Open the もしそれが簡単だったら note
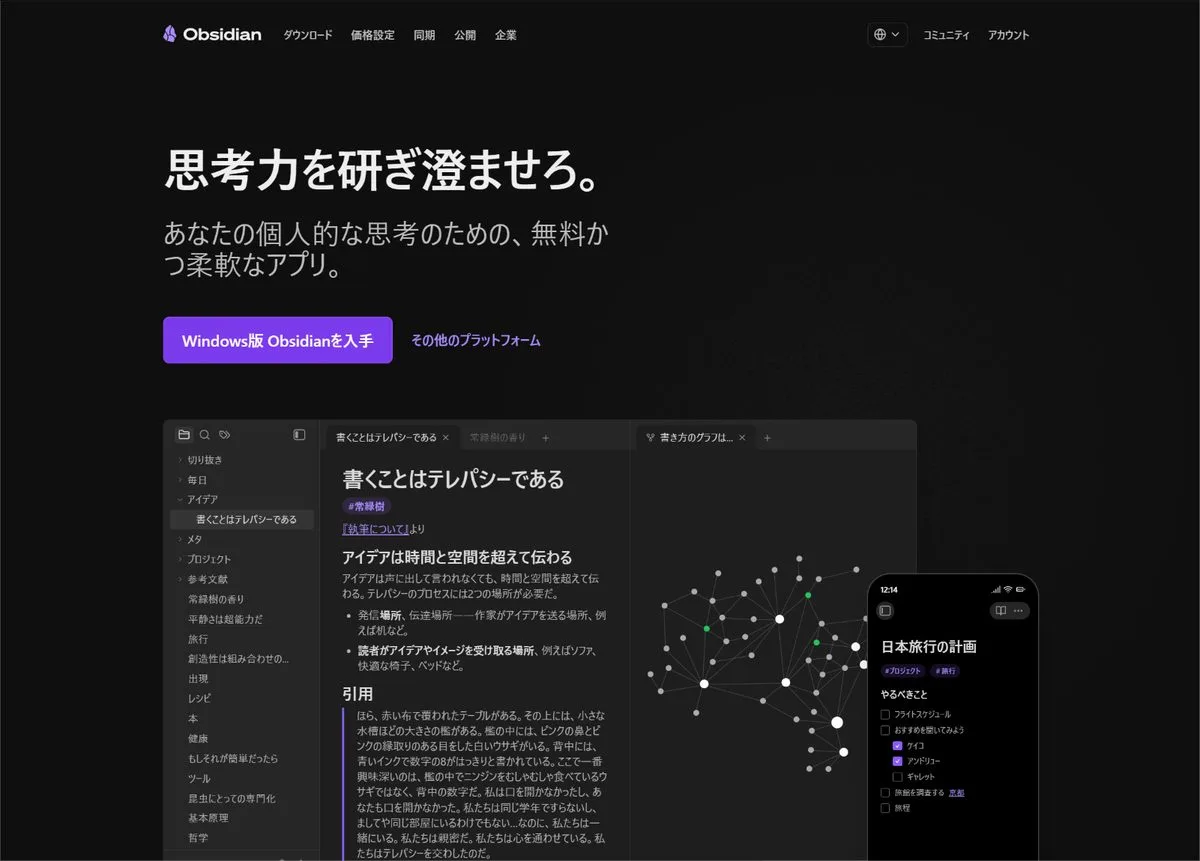Screen dimensions: 1200x861 pyautogui.click(x=232, y=758)
